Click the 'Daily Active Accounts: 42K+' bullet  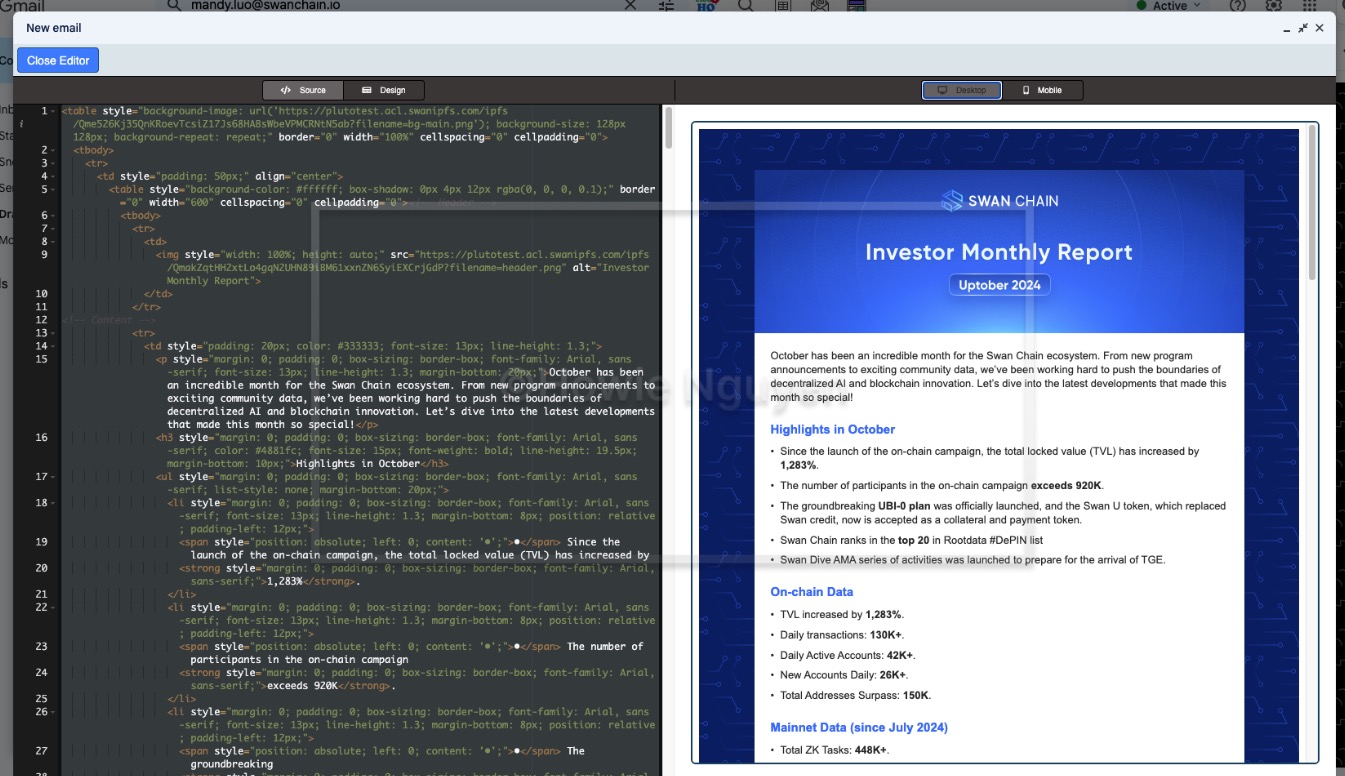[x=847, y=655]
